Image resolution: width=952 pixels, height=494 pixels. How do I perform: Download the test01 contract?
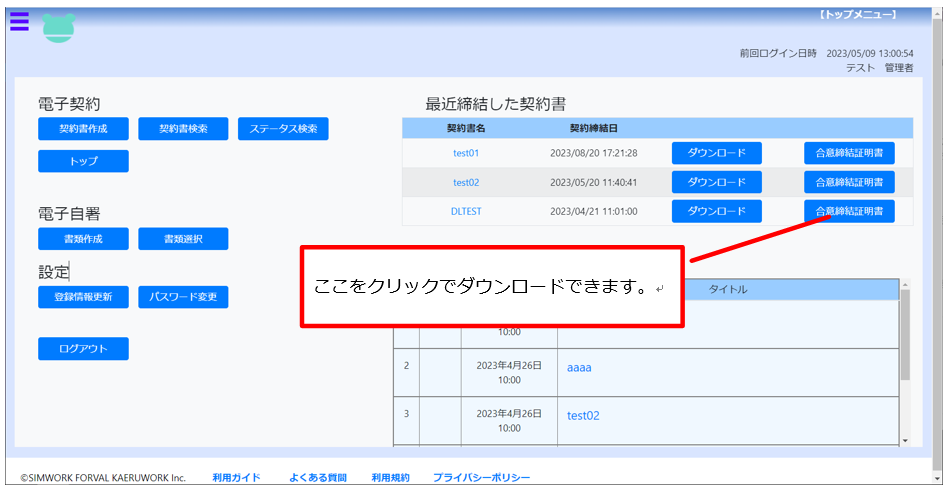716,153
